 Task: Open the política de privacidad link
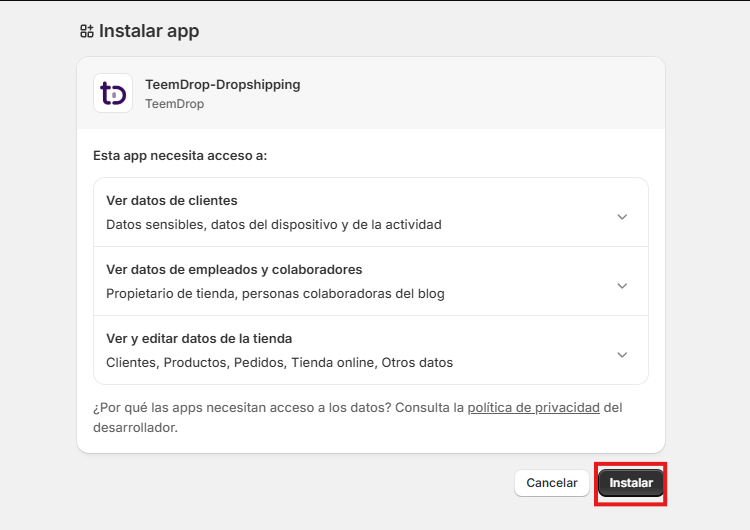pyautogui.click(x=533, y=408)
